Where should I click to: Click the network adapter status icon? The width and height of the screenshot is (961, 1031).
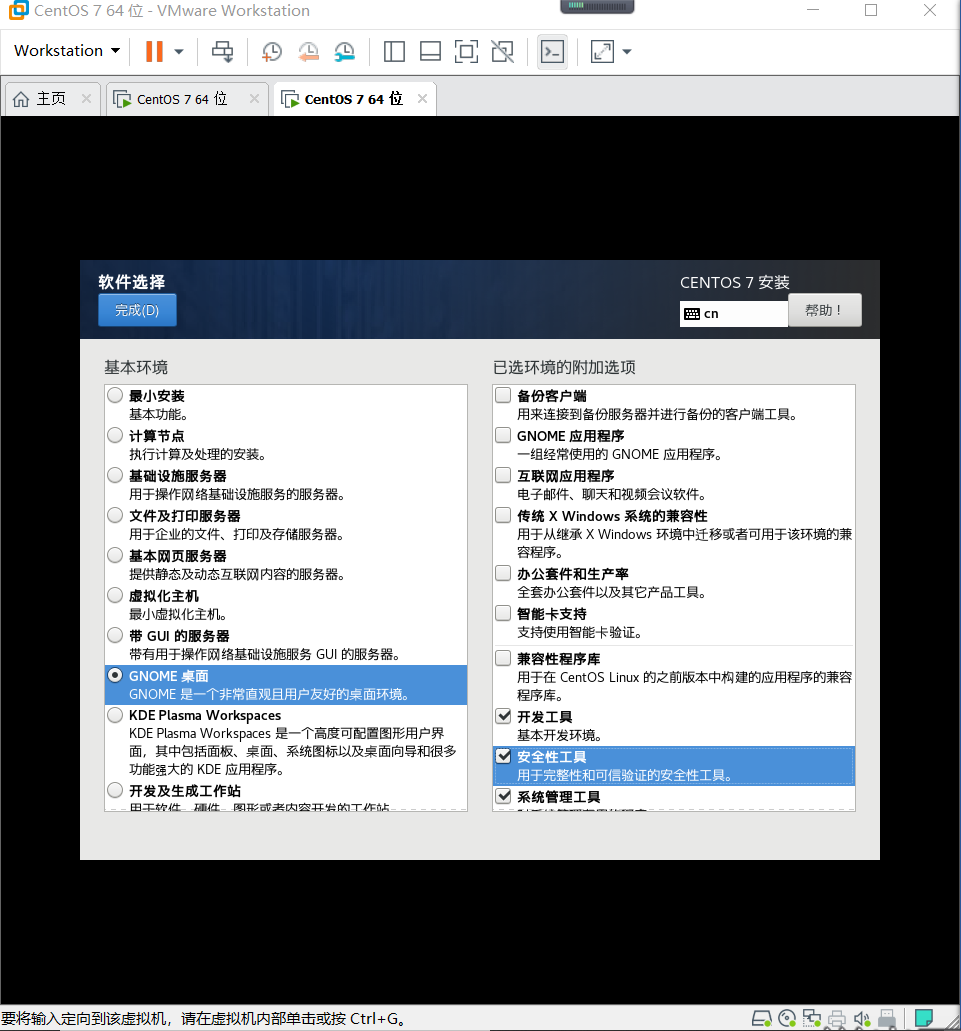pyautogui.click(x=812, y=1019)
